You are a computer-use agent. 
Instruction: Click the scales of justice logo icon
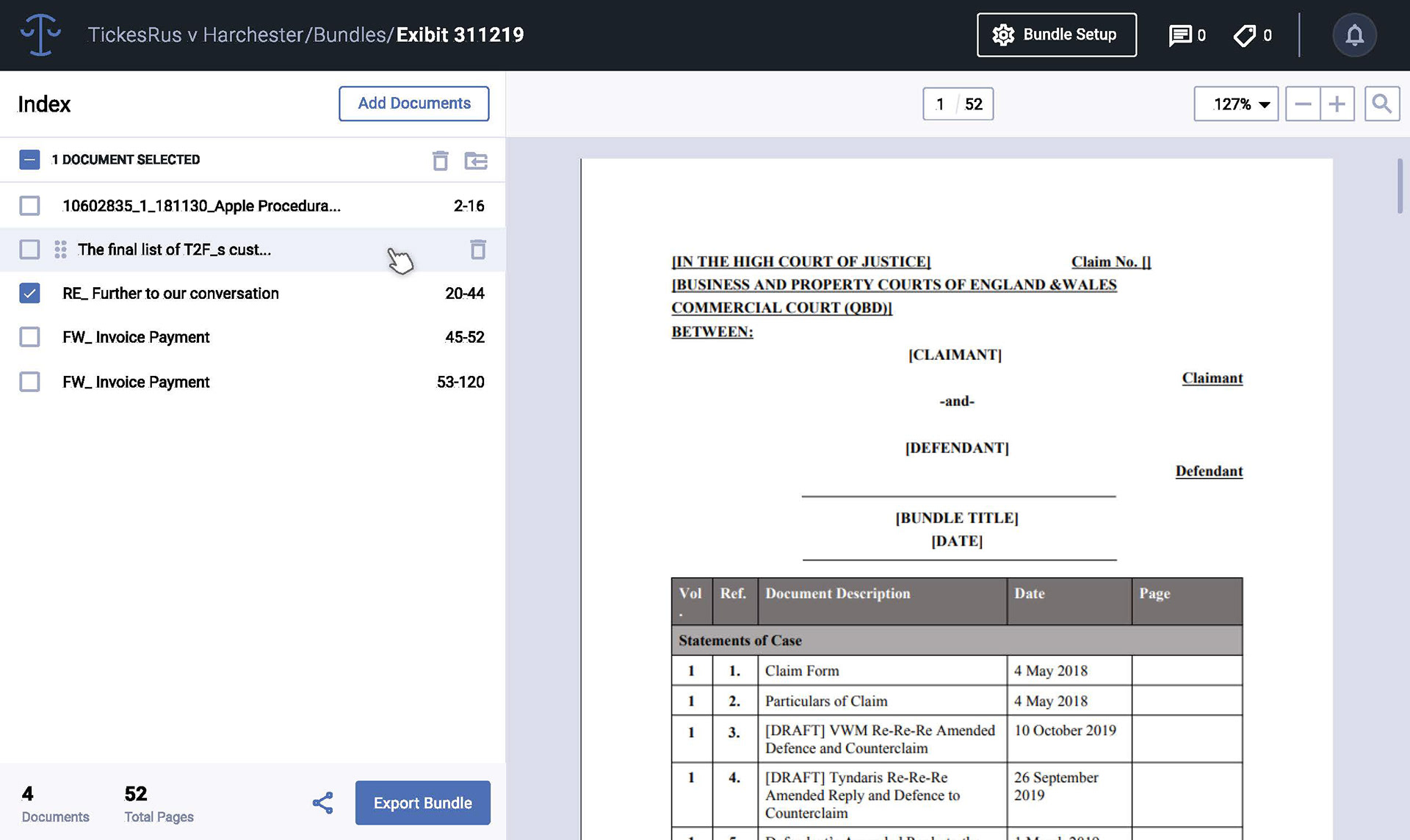[40, 35]
